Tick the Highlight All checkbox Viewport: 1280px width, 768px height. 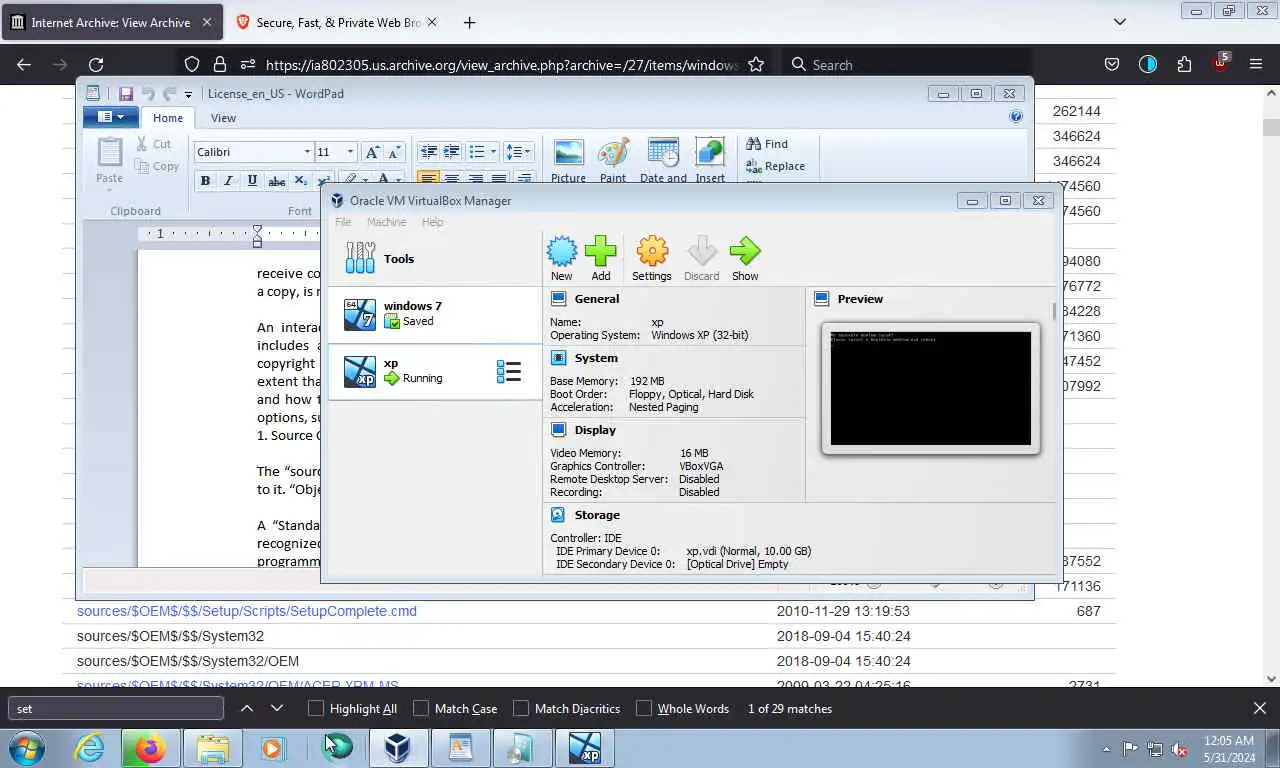[316, 708]
